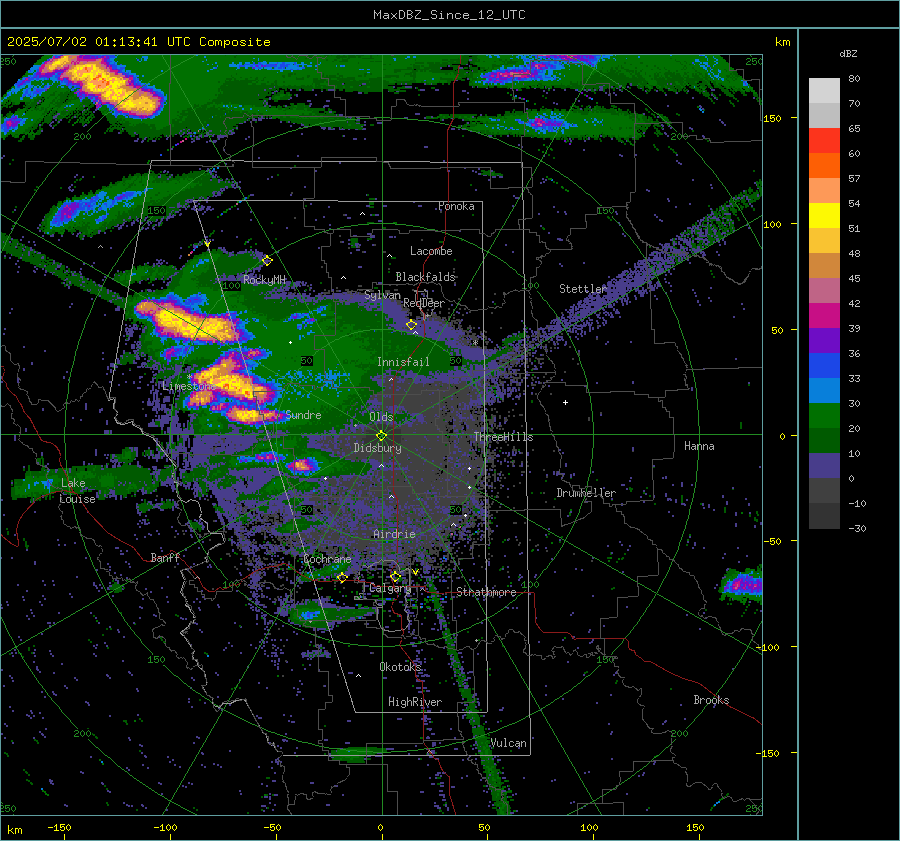Click the -30 value in dBZ legend
Image resolution: width=900 pixels, height=841 pixels.
tap(857, 528)
